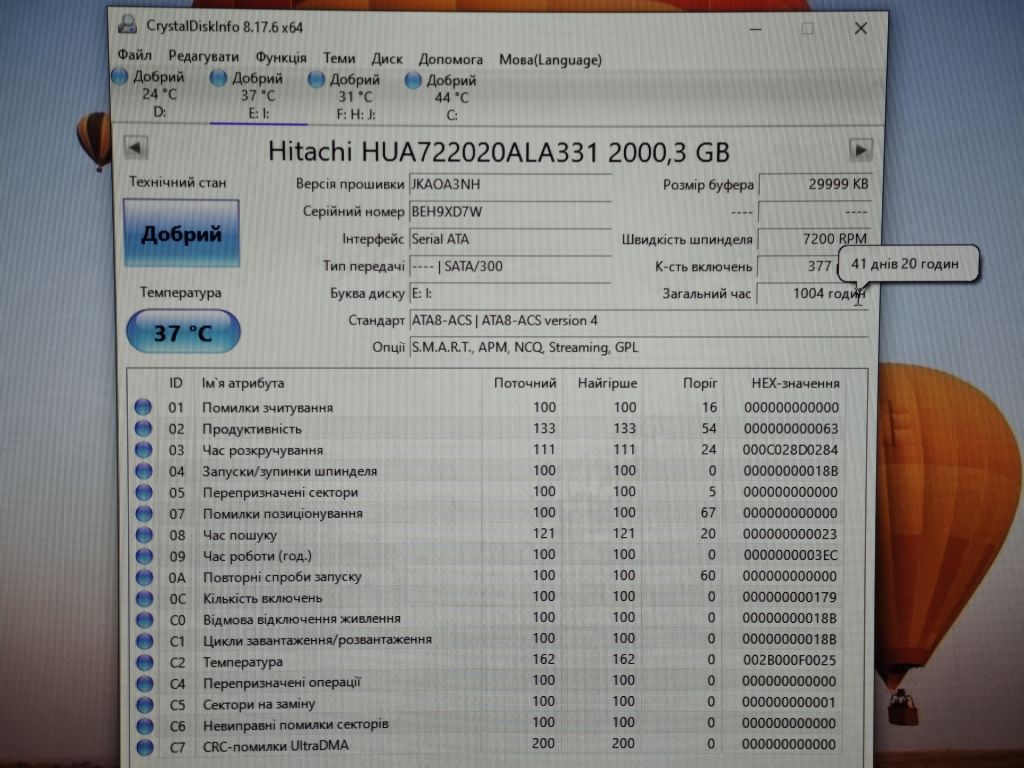Click status icon for attribute 03 Час розкручування

tap(143, 450)
